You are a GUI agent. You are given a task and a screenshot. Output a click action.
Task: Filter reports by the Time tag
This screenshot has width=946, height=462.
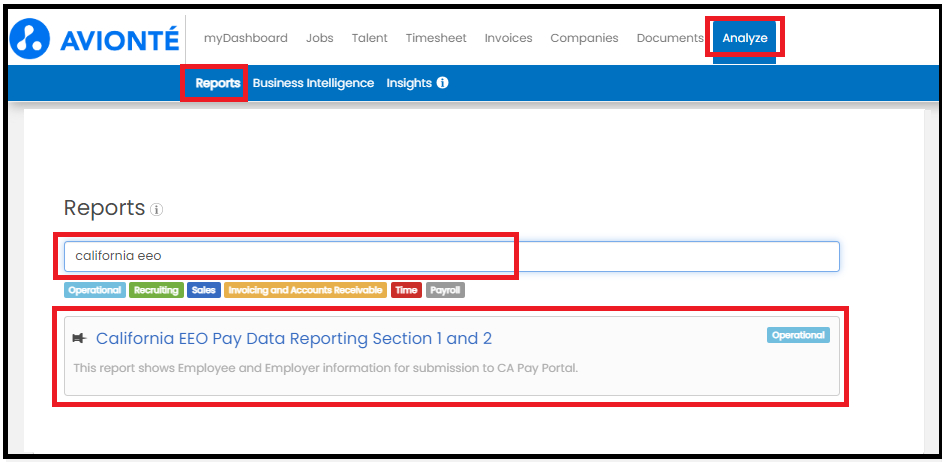click(x=406, y=290)
